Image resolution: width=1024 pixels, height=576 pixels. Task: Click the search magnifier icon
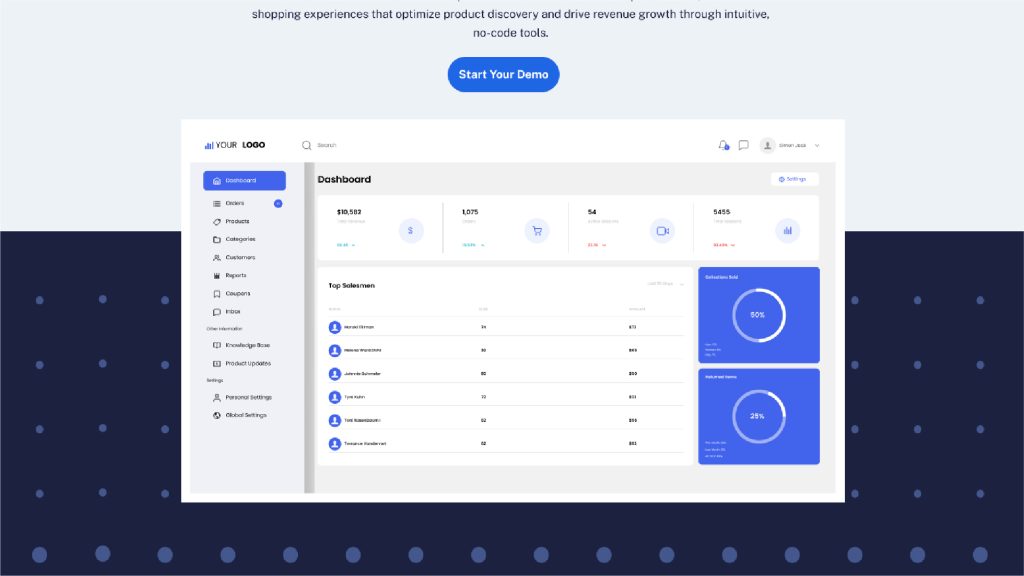point(307,145)
